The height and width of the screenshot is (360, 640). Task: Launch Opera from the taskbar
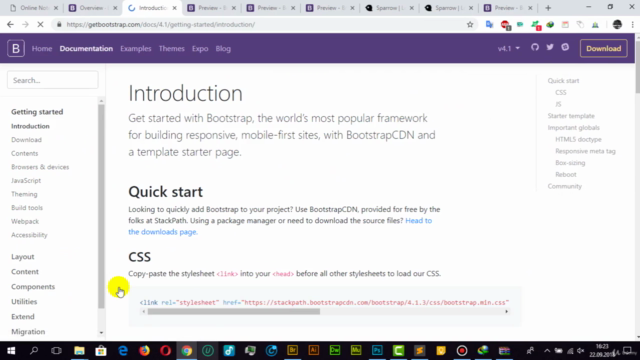pos(165,351)
